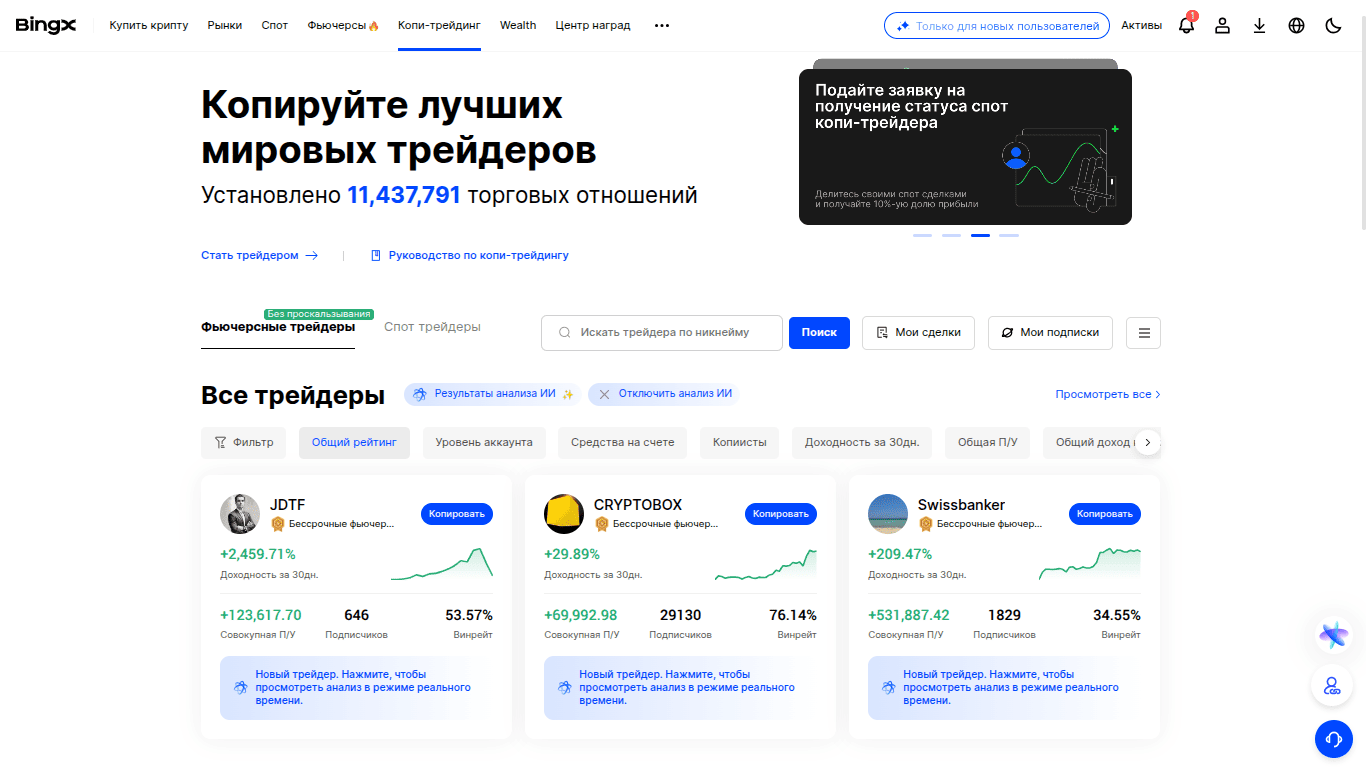Open Руководство по копи-трейдингу link
This screenshot has height=768, width=1366.
(x=469, y=255)
